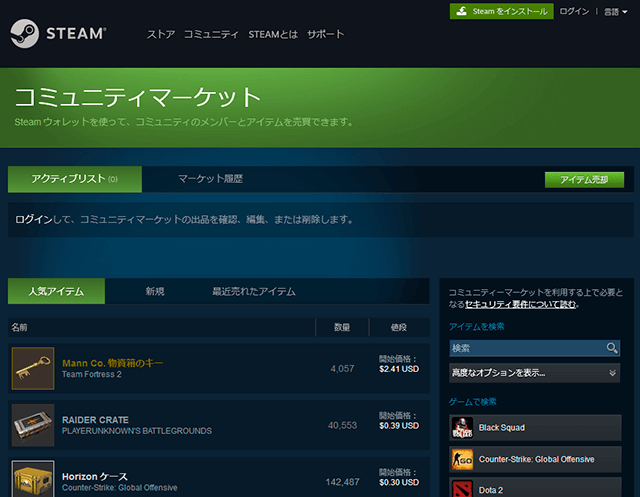Click the bold ログイン link in the notice
The width and height of the screenshot is (640, 497).
(33, 220)
